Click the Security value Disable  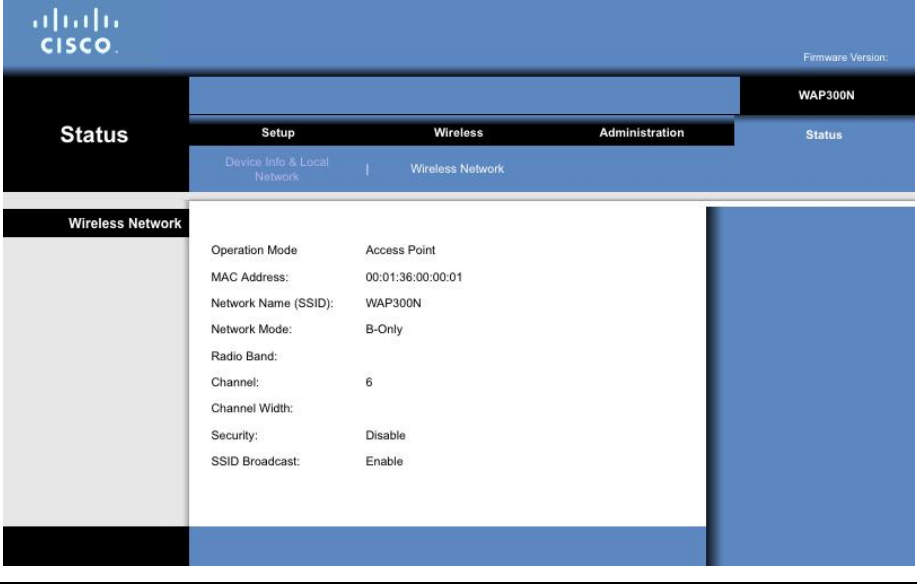click(x=385, y=436)
